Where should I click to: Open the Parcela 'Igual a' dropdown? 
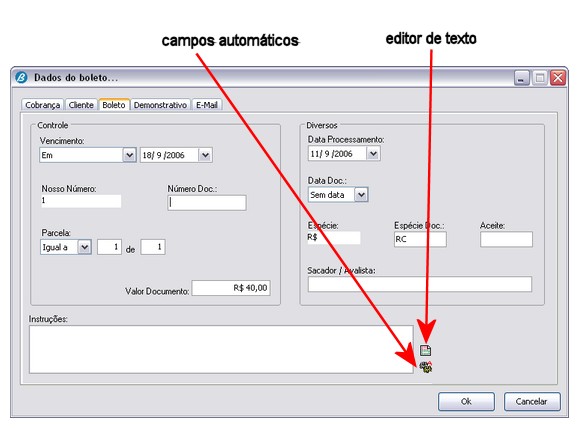click(x=84, y=247)
